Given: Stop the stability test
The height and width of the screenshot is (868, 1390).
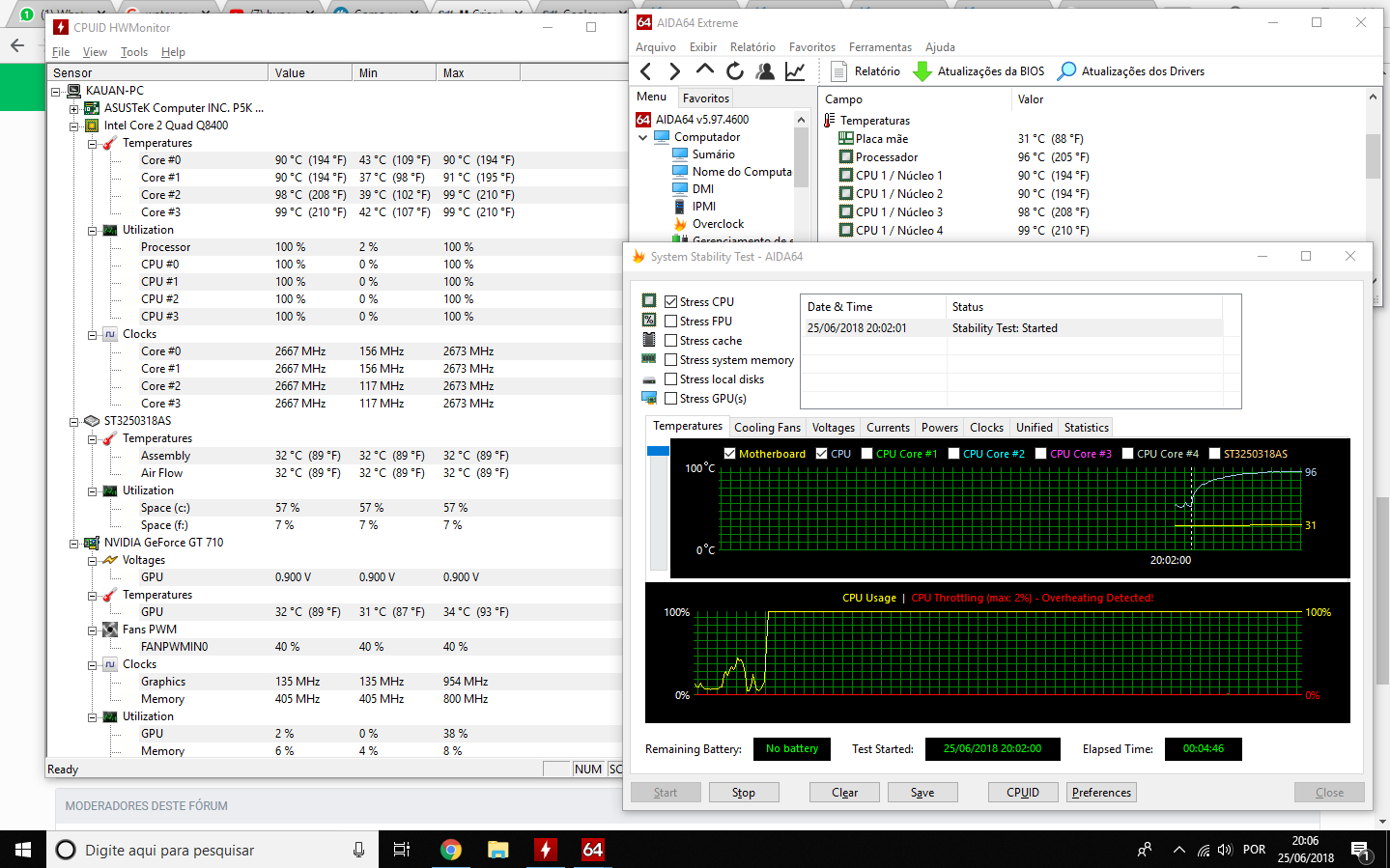Looking at the screenshot, I should pyautogui.click(x=744, y=793).
